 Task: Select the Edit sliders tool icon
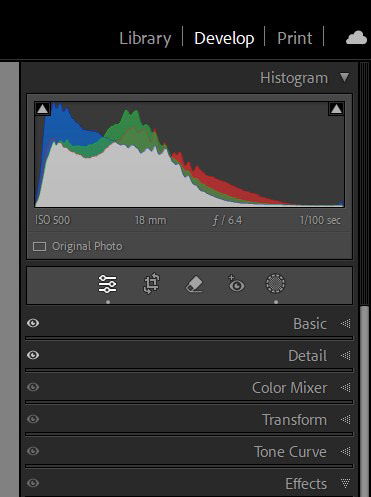107,284
